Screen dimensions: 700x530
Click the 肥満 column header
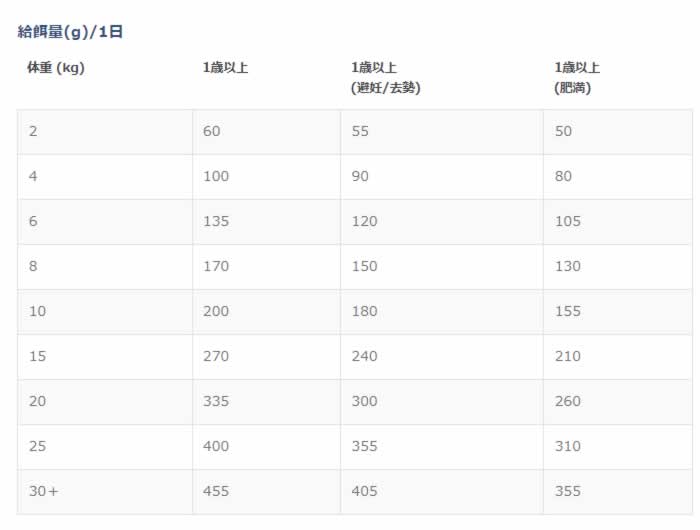[x=573, y=87]
